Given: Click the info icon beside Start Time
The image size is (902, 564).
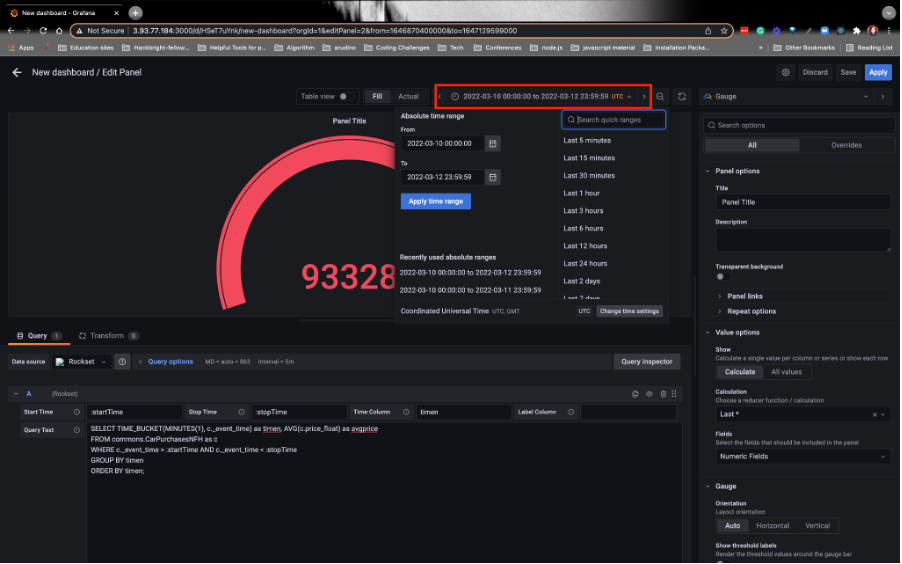Looking at the screenshot, I should tap(77, 412).
